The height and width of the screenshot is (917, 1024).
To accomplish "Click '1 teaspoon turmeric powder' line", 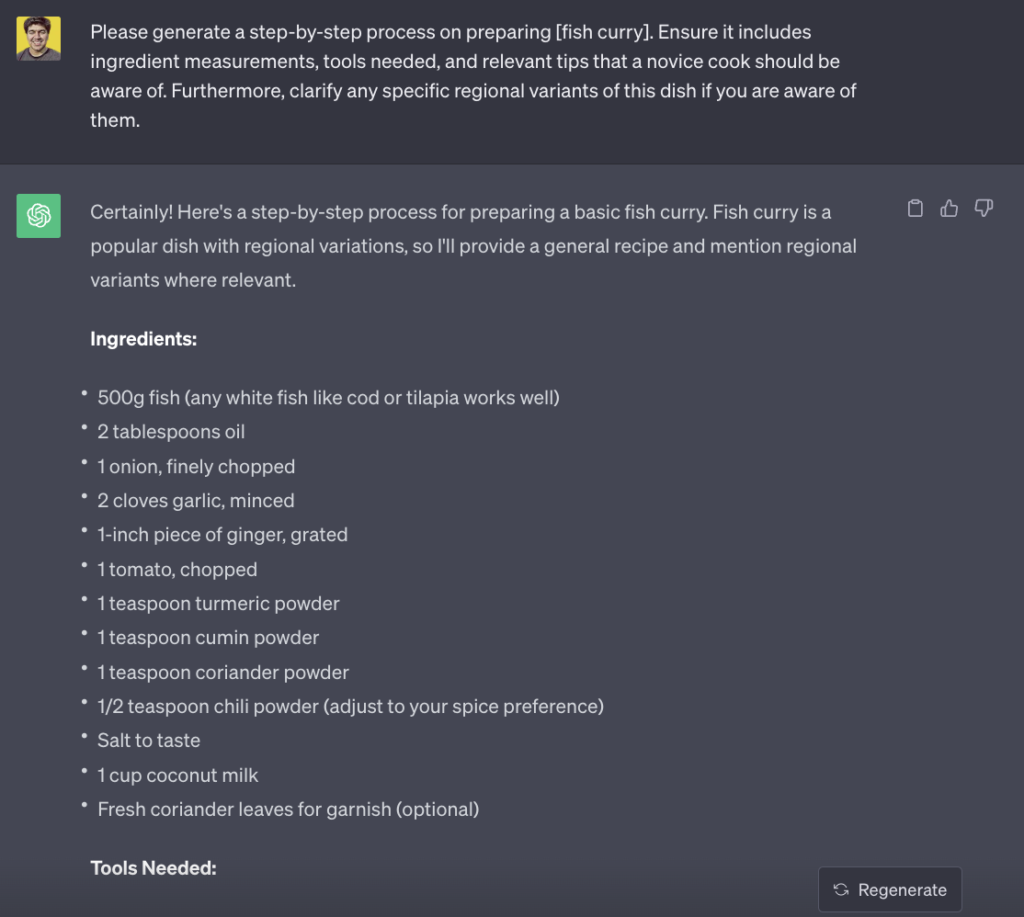I will (x=218, y=604).
